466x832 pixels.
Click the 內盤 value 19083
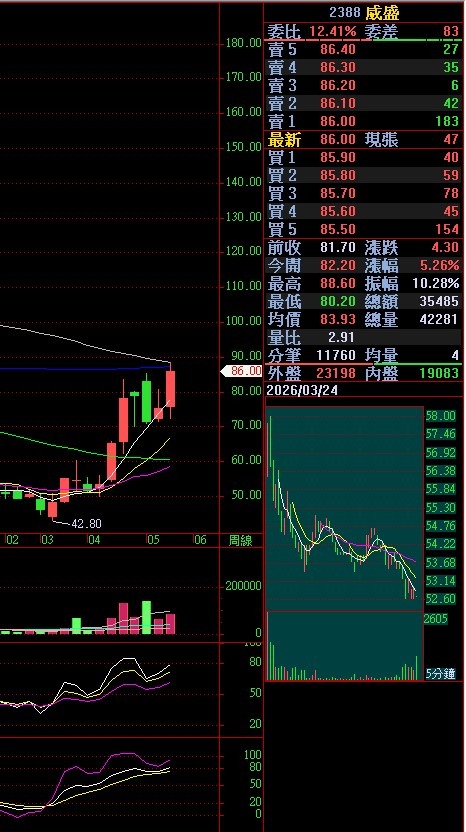[439, 374]
